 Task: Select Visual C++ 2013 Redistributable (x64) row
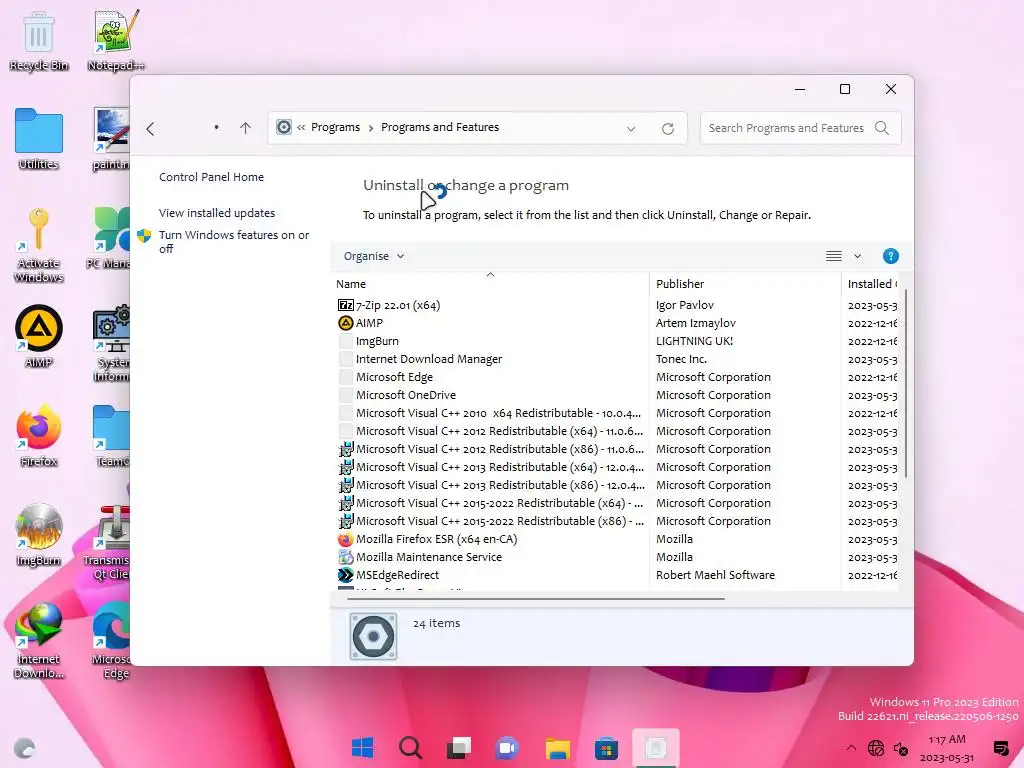click(617, 467)
